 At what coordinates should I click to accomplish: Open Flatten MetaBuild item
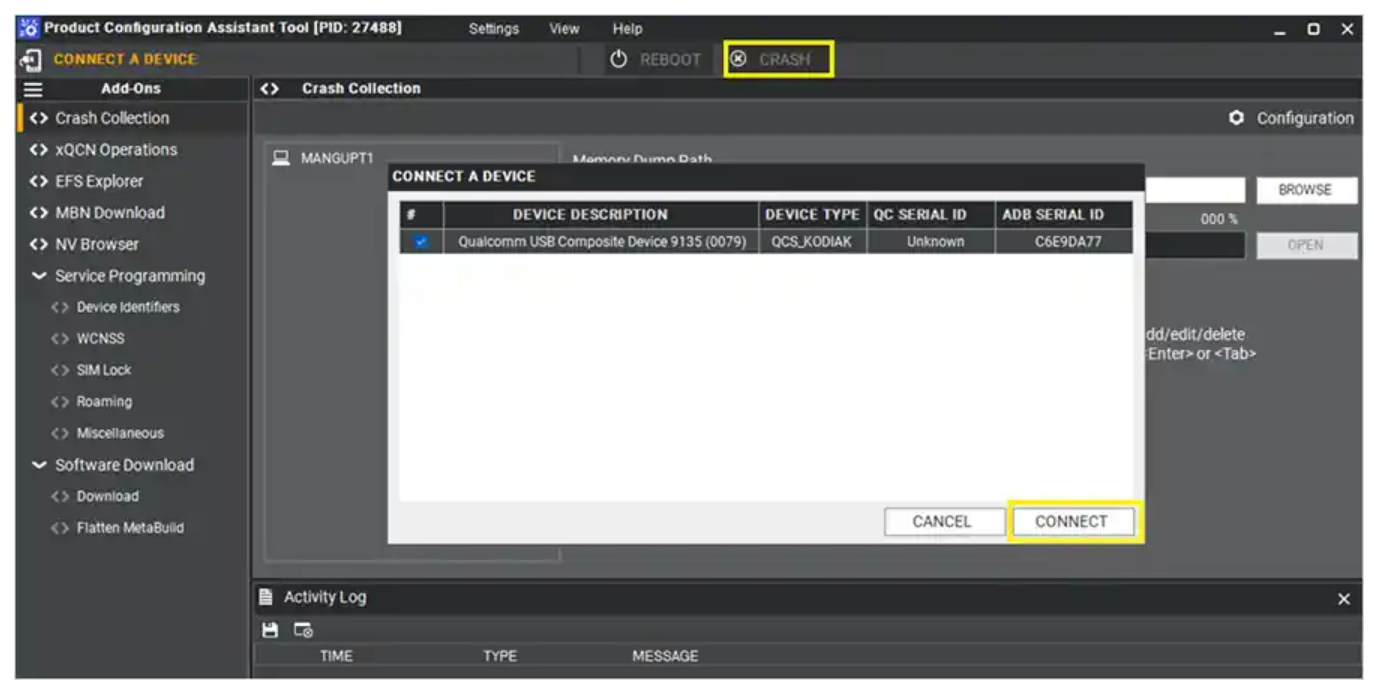(x=130, y=528)
